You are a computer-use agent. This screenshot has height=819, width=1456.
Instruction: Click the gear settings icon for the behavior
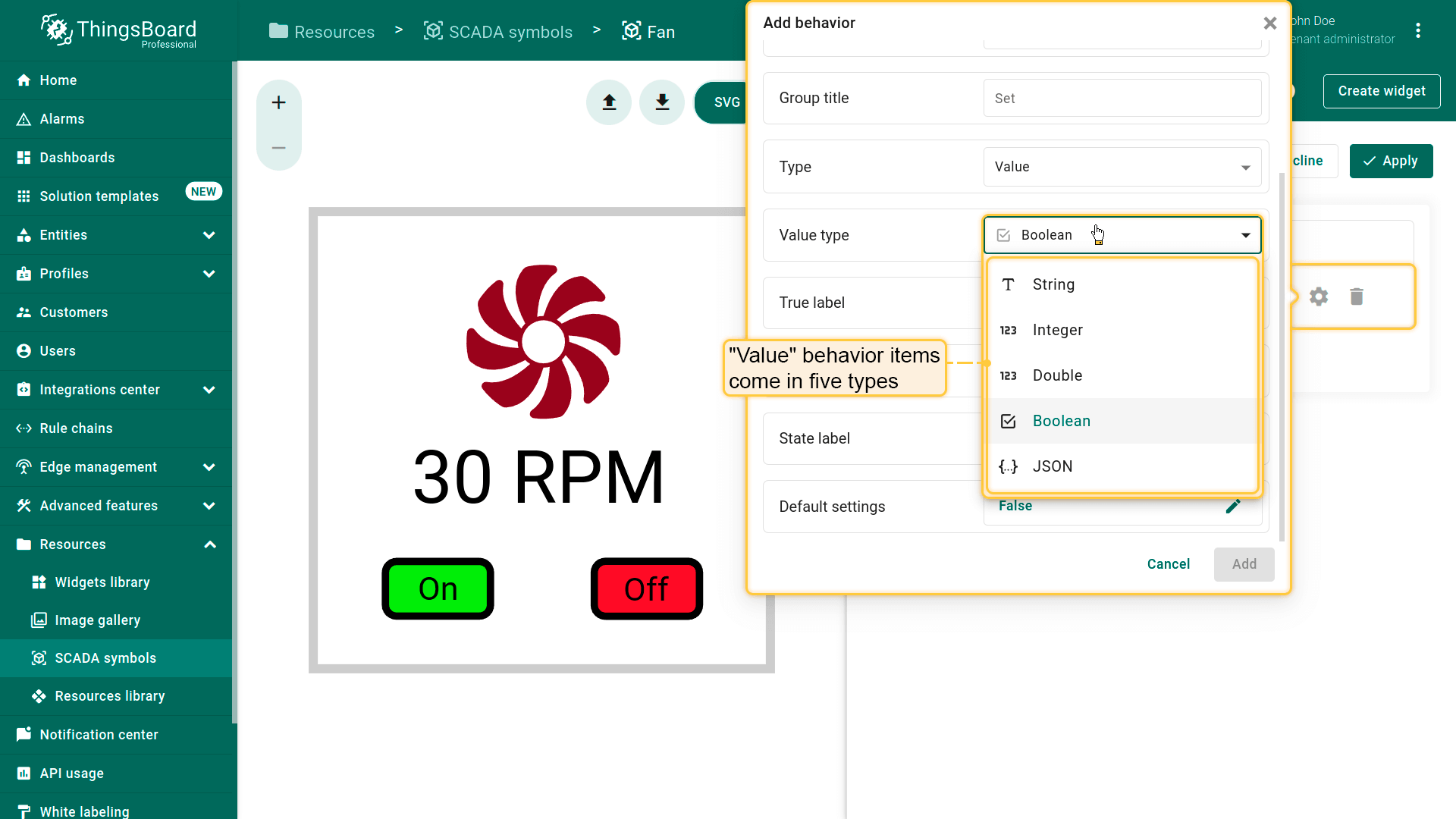click(1319, 297)
